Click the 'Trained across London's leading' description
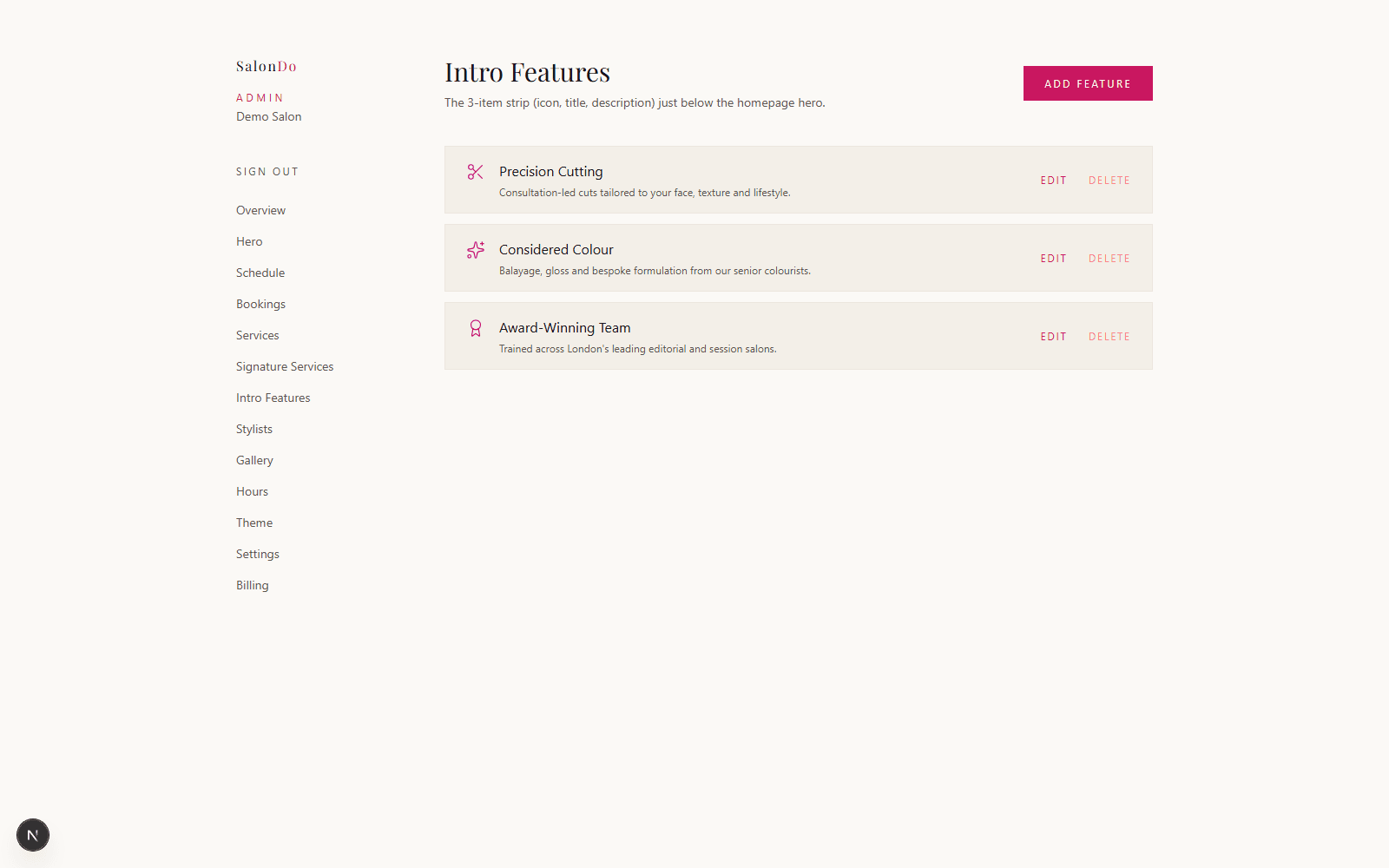This screenshot has width=1389, height=868. 638,349
